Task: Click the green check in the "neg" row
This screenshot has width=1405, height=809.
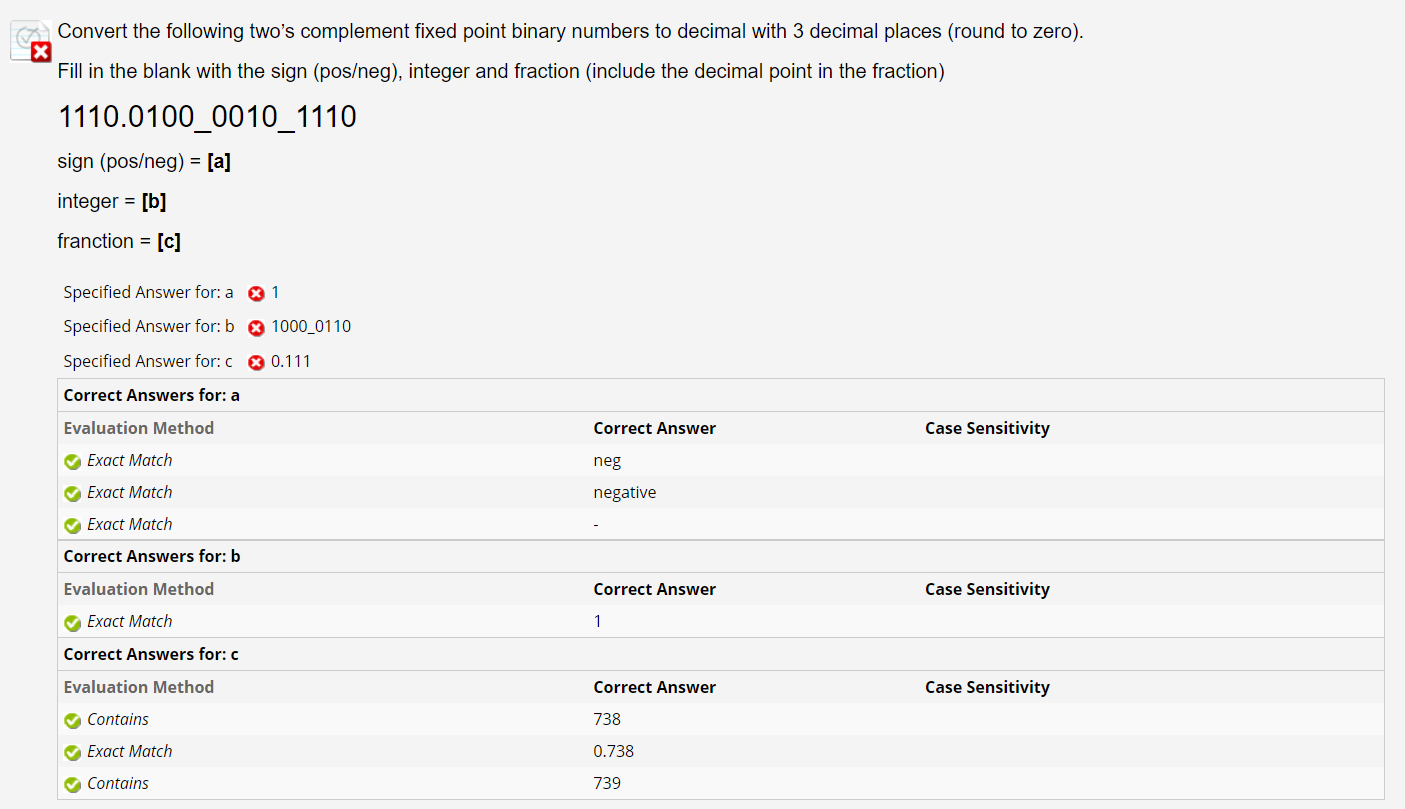Action: (72, 461)
